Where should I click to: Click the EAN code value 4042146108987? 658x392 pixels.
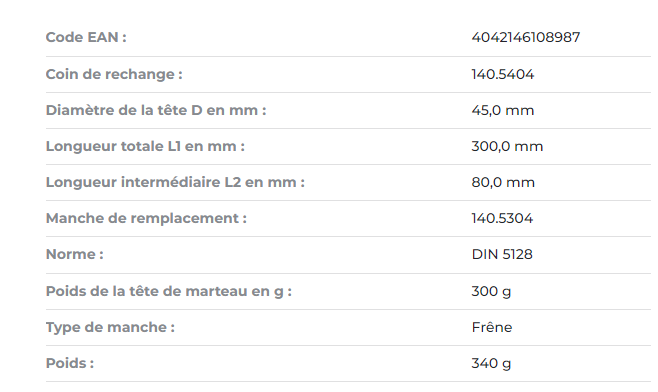[x=525, y=37]
